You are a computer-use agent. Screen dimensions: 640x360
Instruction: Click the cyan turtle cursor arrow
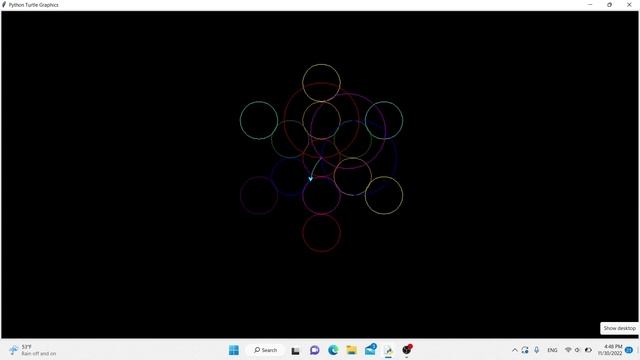311,179
